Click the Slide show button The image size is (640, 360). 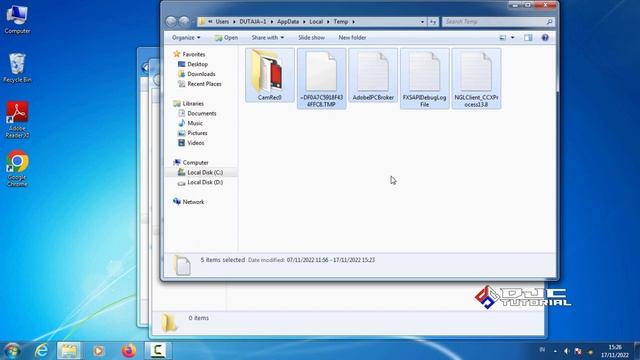(x=311, y=38)
